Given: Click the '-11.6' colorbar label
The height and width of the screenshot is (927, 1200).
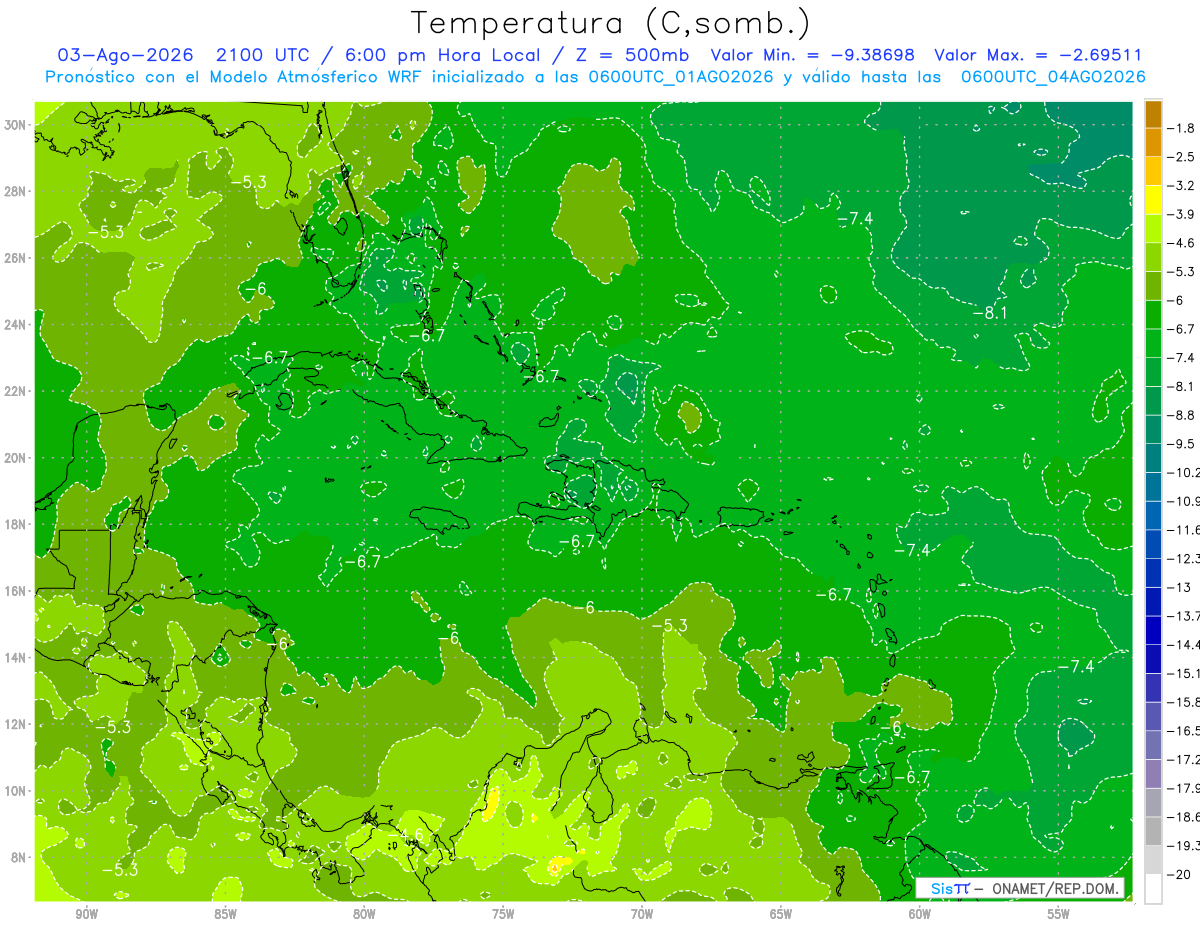Looking at the screenshot, I should click(1183, 530).
